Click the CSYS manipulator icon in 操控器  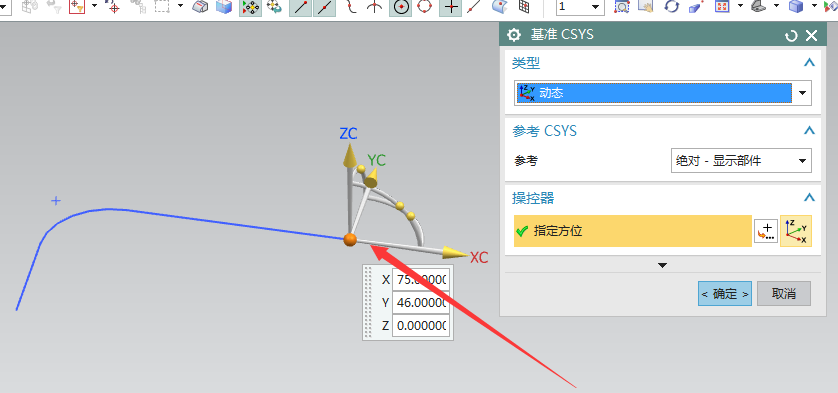click(796, 231)
